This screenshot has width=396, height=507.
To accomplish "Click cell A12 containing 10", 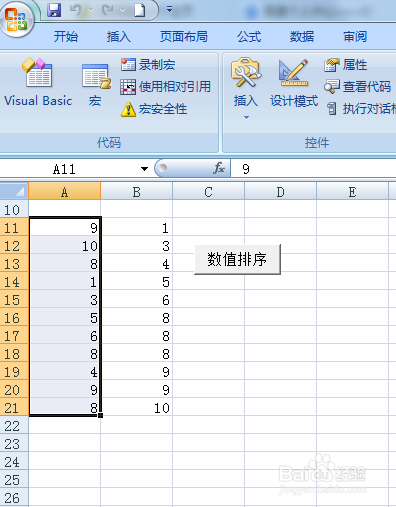I will point(65,245).
